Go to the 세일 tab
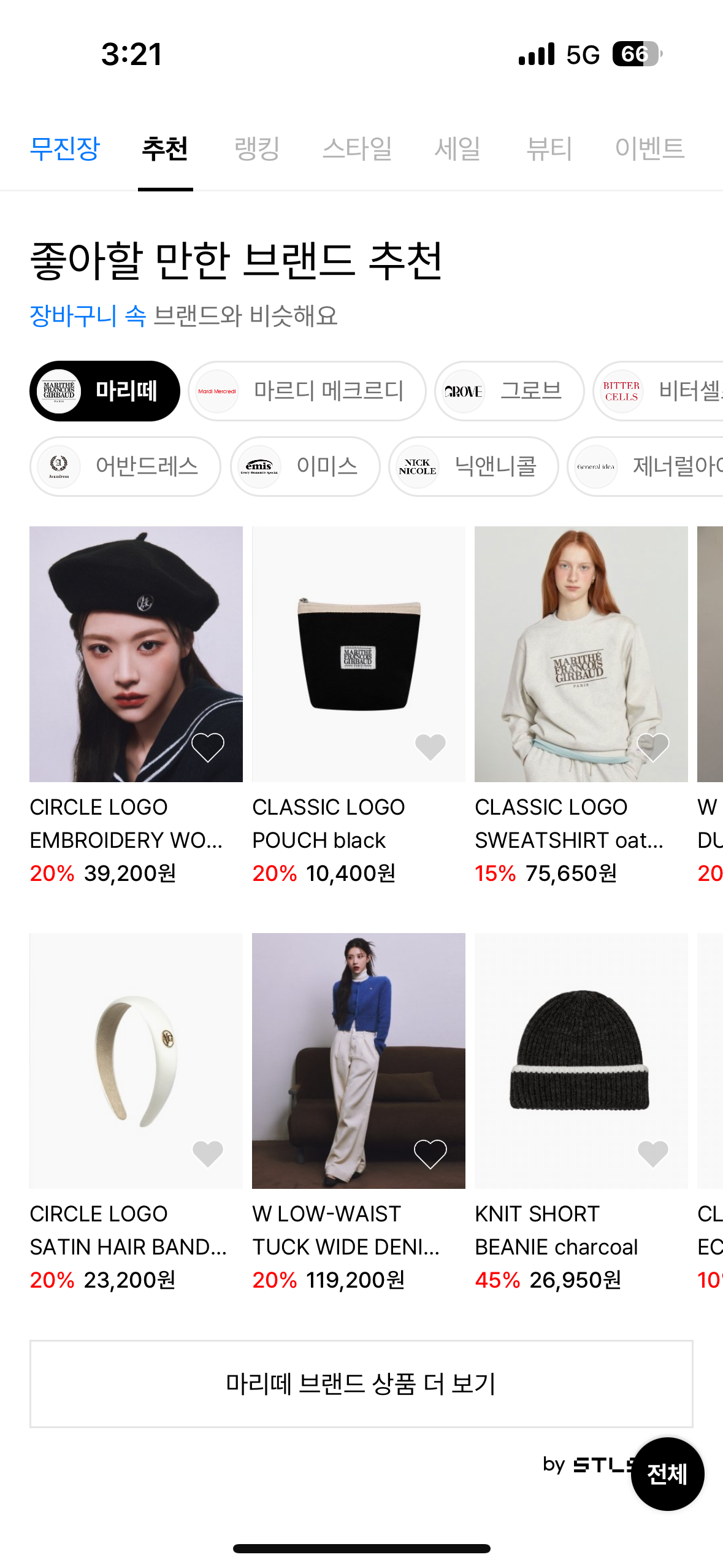 (457, 148)
